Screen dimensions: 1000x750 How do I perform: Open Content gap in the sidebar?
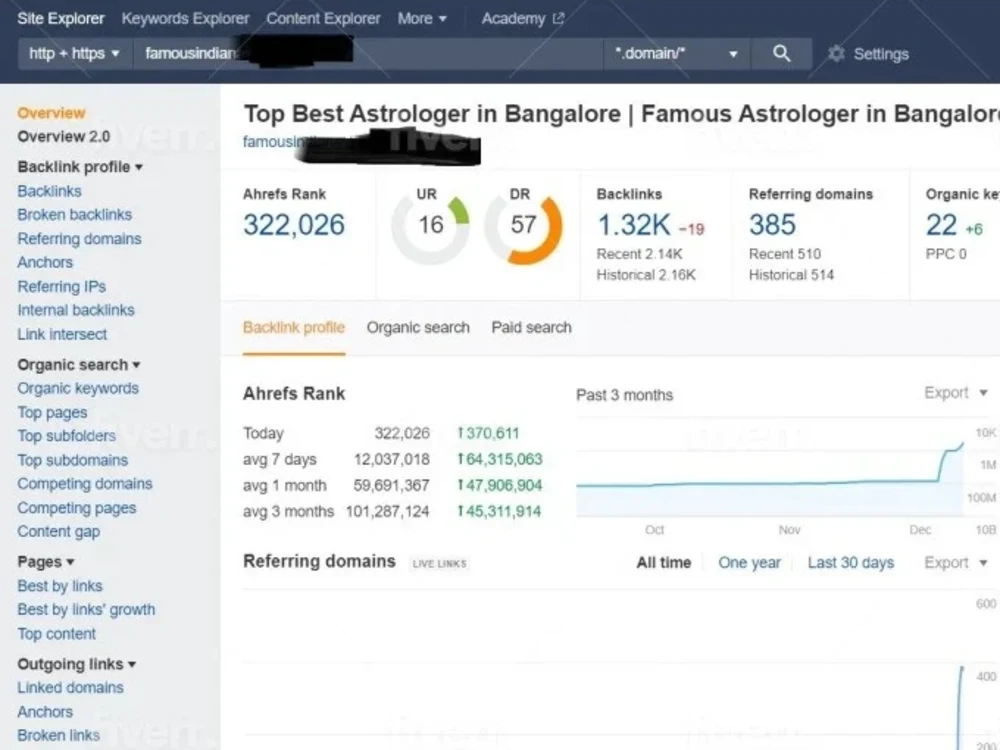click(x=59, y=532)
